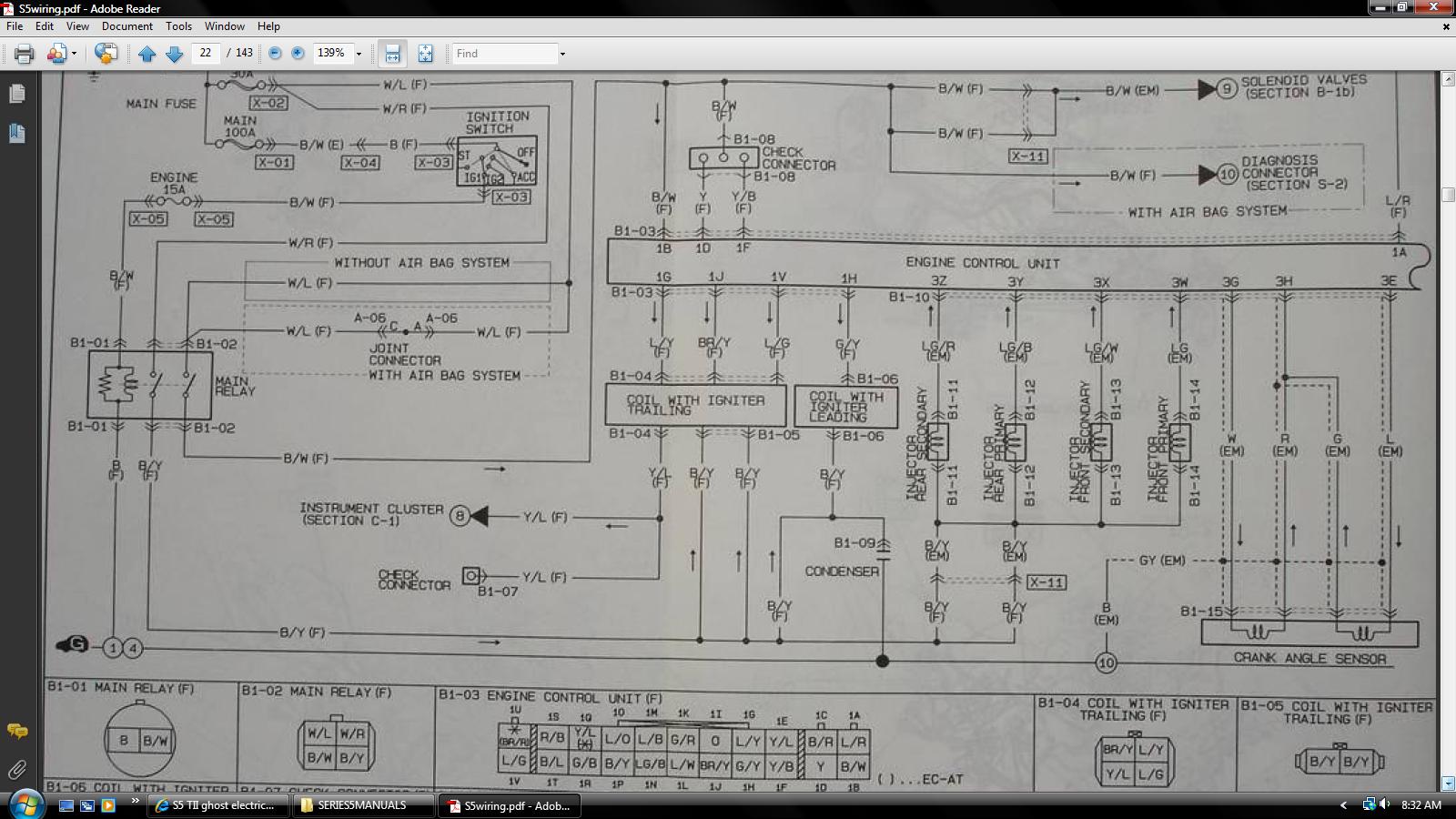
Task: Expand the zoom percentage dropdown
Action: click(359, 54)
